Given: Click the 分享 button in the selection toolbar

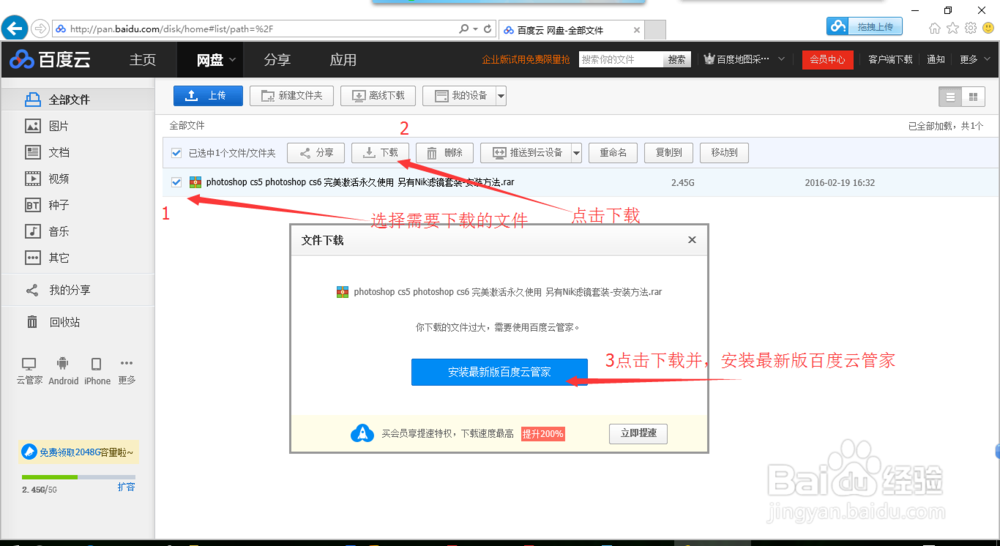Looking at the screenshot, I should point(316,153).
